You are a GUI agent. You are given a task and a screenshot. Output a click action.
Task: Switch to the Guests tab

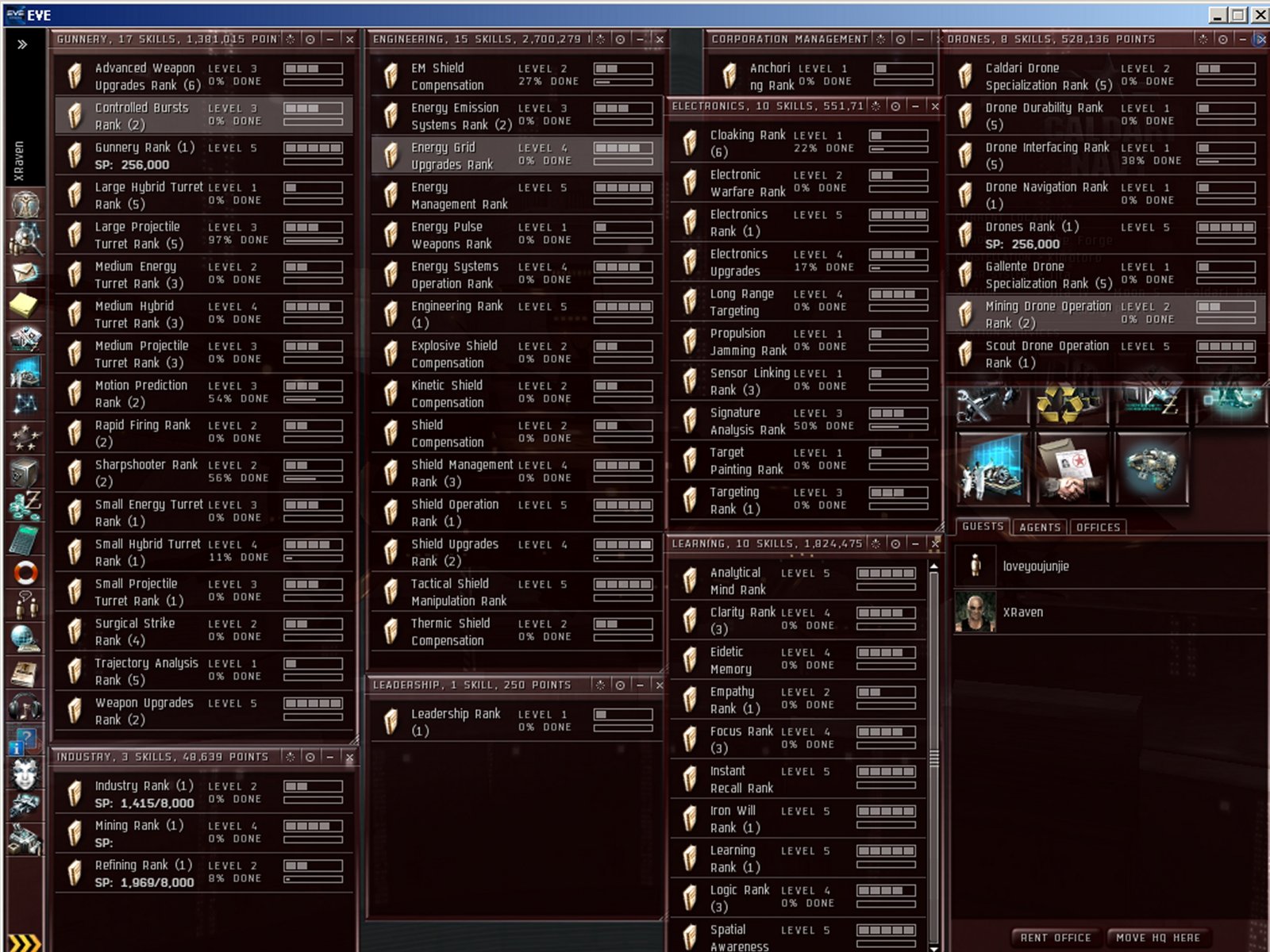(x=983, y=527)
